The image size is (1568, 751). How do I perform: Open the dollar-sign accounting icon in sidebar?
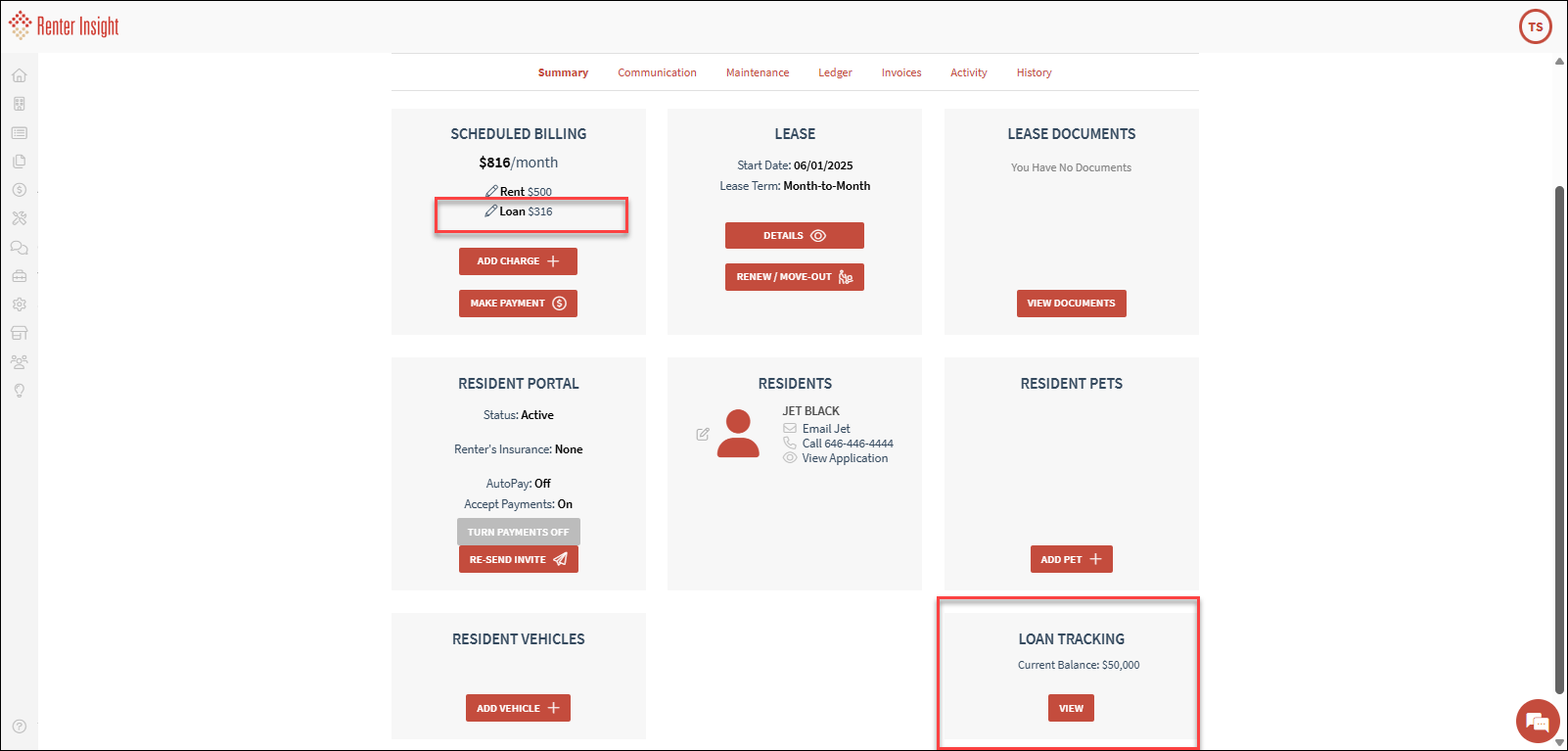click(x=19, y=190)
